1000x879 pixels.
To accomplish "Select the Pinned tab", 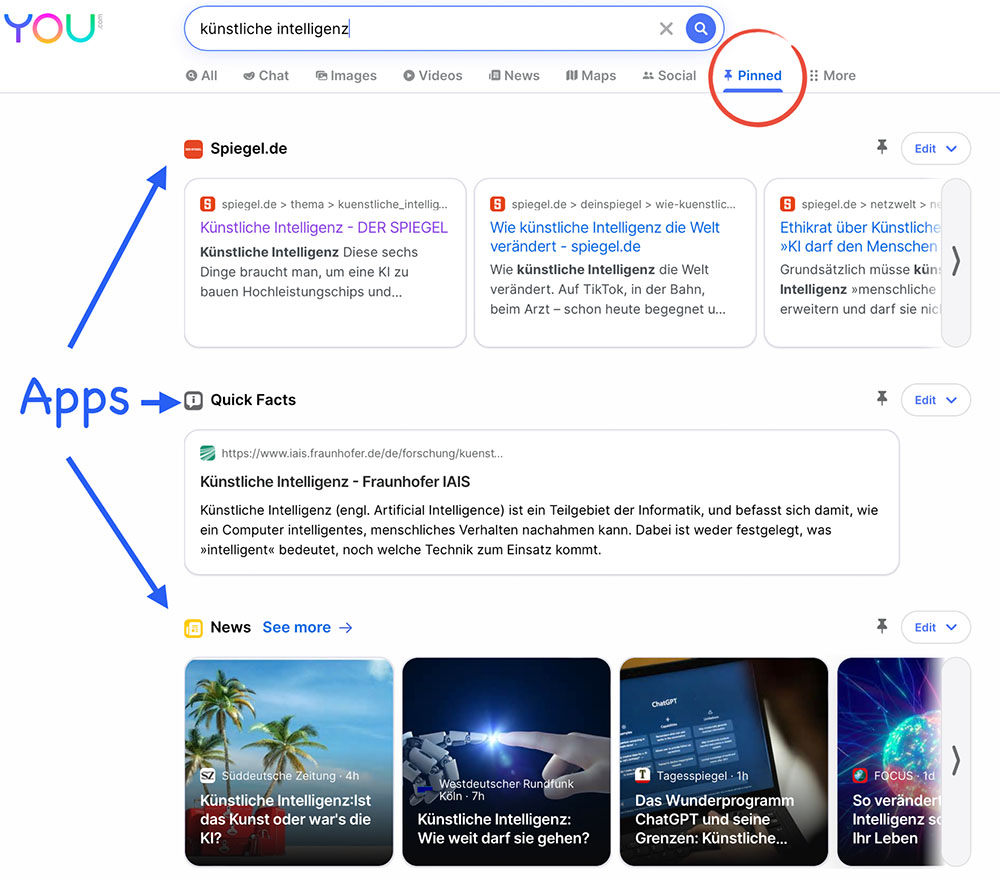I will 753,75.
